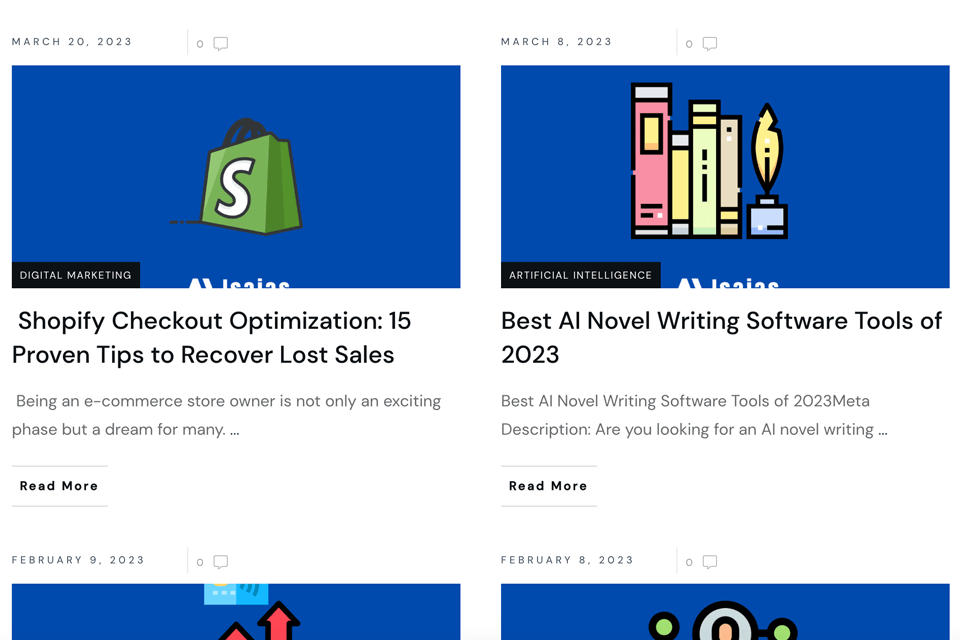Click the comment count on February 8 post
The image size is (960, 640).
coord(689,562)
